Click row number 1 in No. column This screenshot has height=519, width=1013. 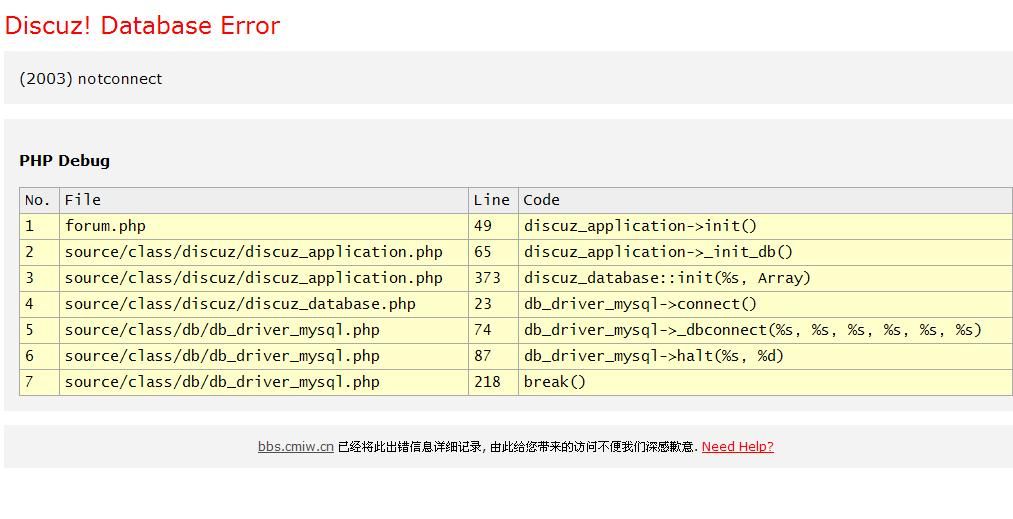(39, 226)
